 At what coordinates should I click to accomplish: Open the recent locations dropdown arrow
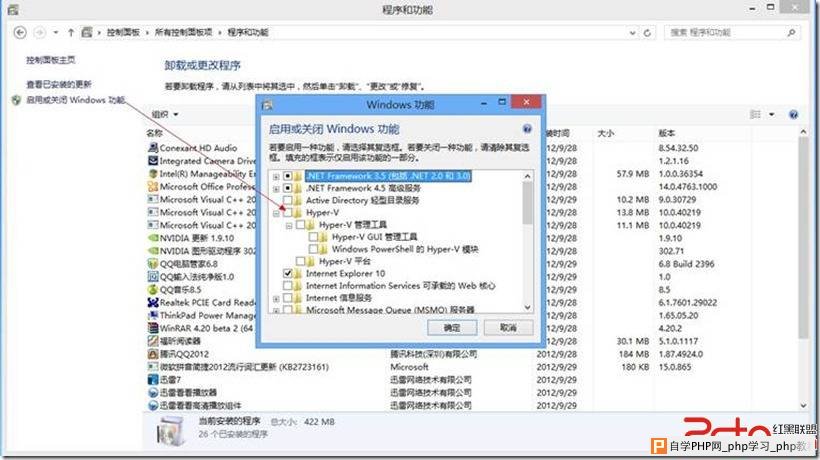tap(55, 32)
